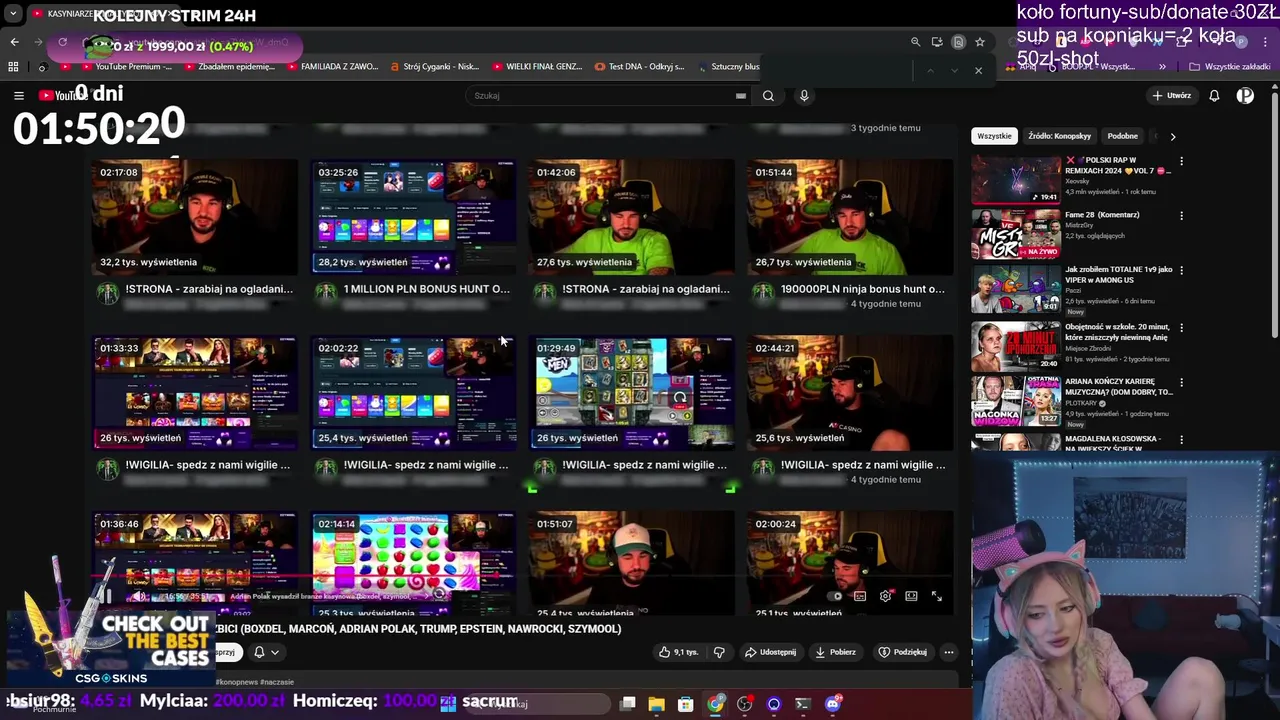Open the Test DNA bookmark

click(640, 67)
